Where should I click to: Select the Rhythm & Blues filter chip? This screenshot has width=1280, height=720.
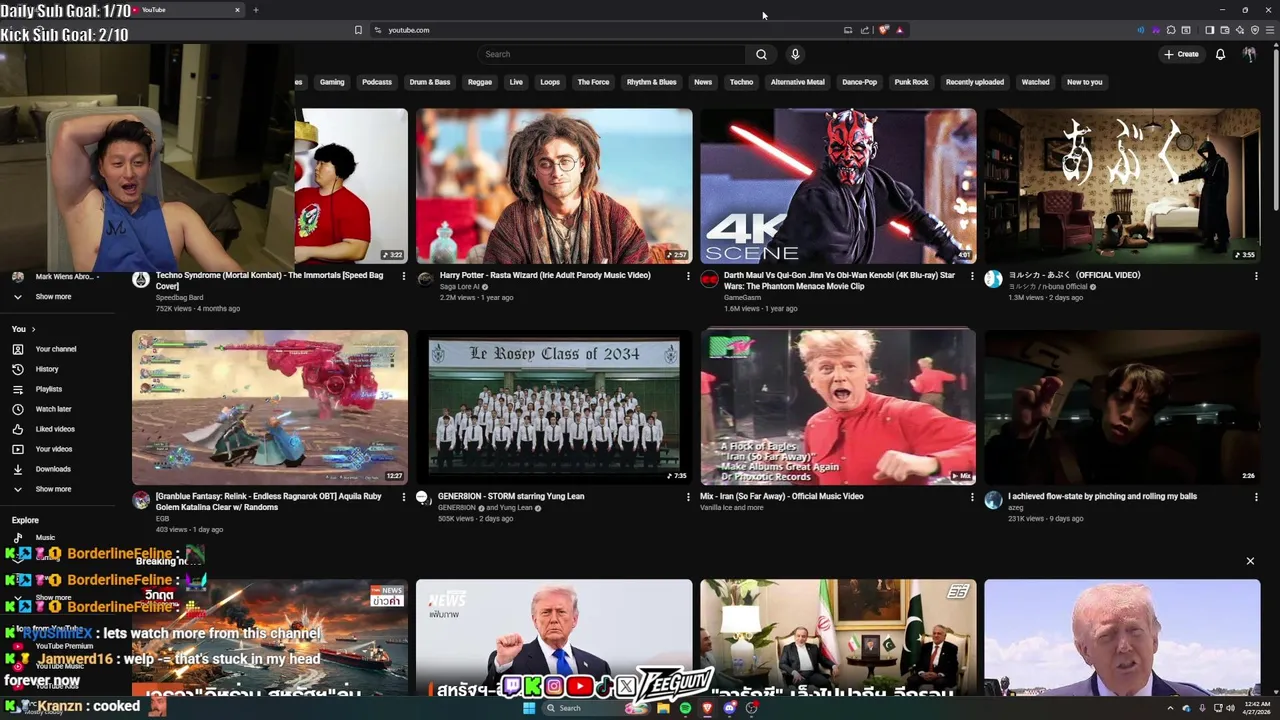[x=652, y=82]
